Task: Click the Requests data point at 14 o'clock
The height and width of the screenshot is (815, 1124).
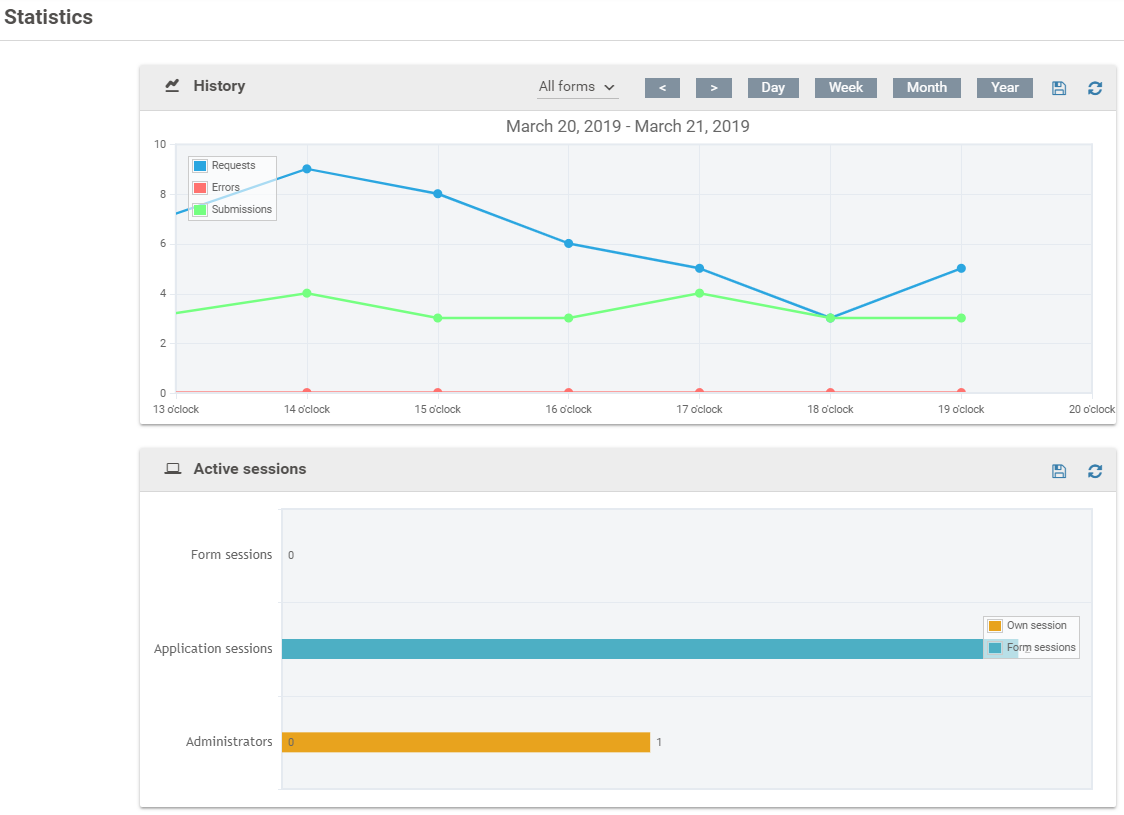Action: tap(307, 169)
